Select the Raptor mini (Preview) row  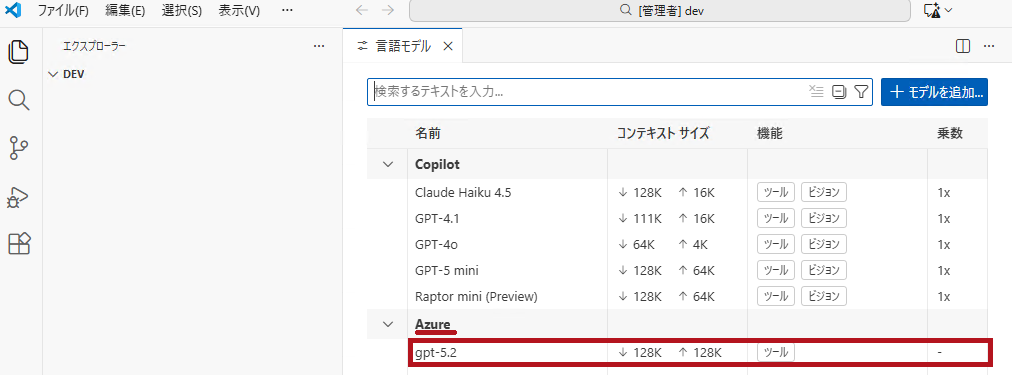pos(678,297)
